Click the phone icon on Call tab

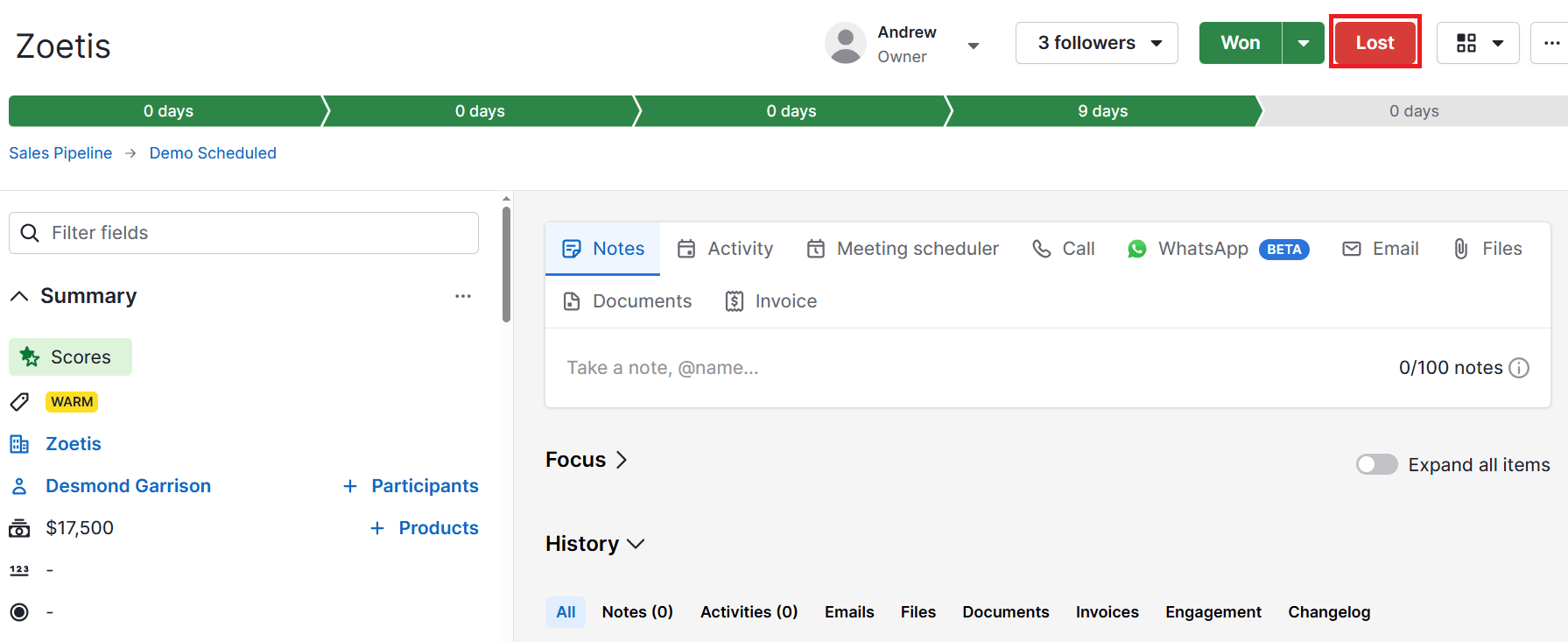[x=1042, y=249]
